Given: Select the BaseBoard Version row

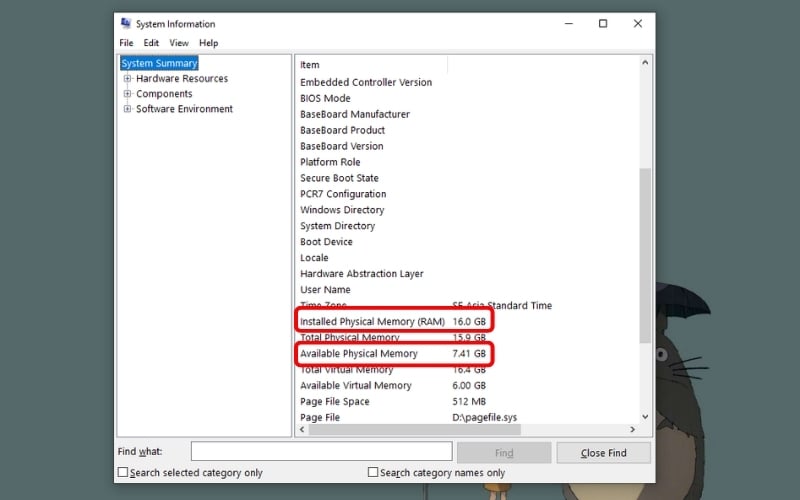Looking at the screenshot, I should click(467, 146).
